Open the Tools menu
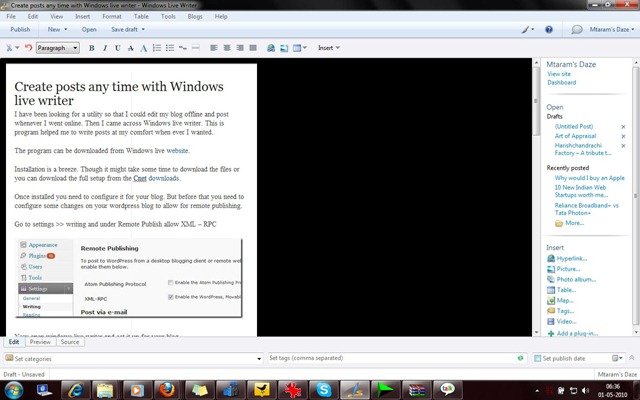Viewport: 640px width, 400px height. pyautogui.click(x=168, y=16)
